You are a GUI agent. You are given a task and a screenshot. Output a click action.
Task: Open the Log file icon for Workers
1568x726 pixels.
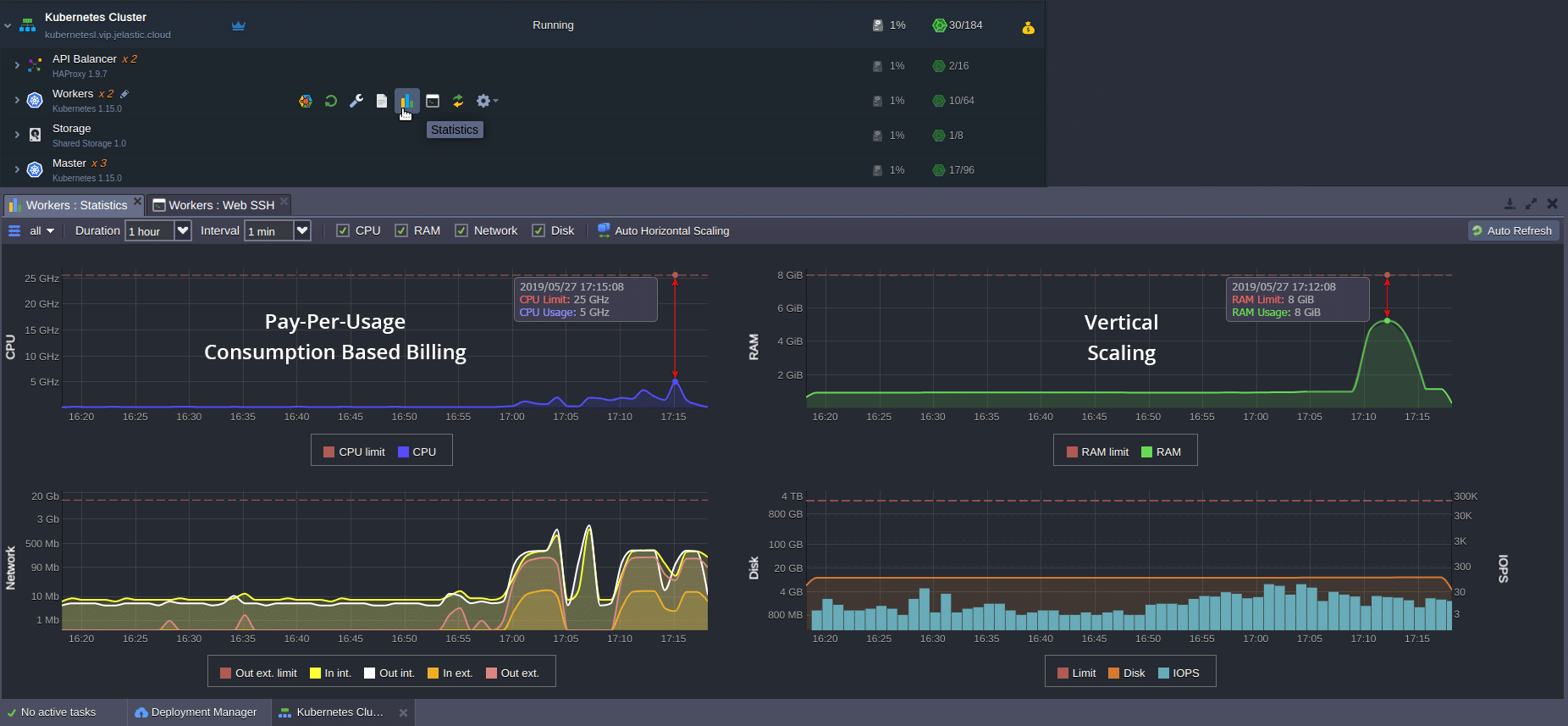pyautogui.click(x=382, y=101)
